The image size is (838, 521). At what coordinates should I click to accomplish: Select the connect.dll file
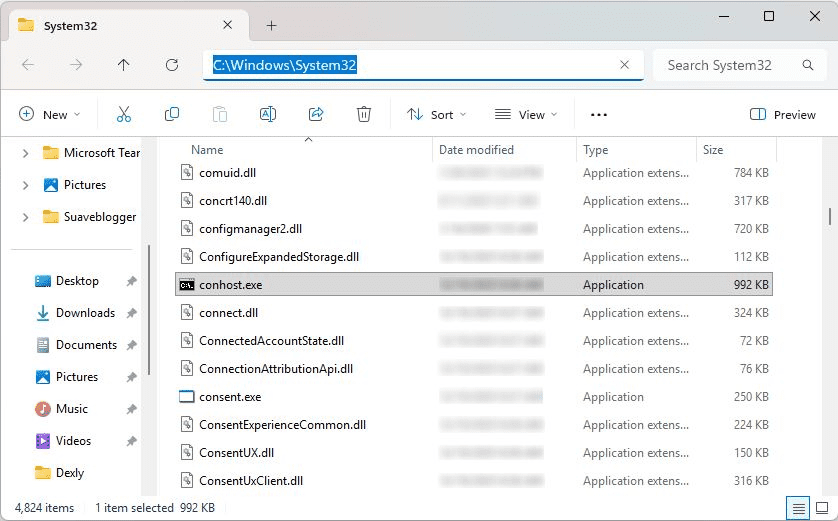[x=474, y=313]
